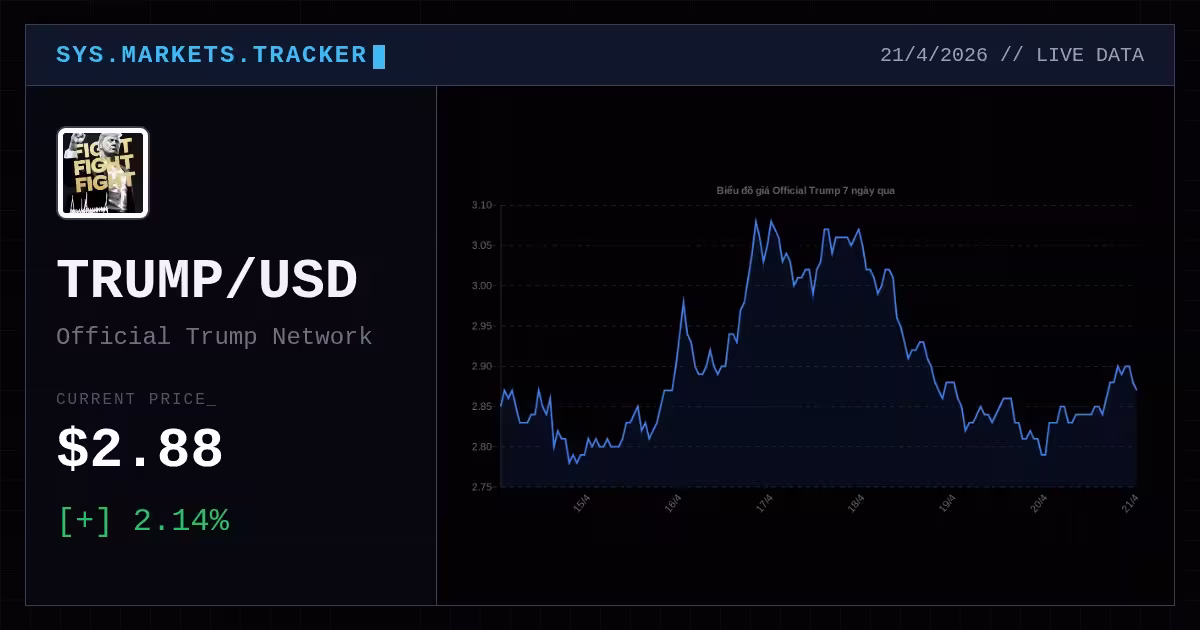This screenshot has width=1200, height=630.
Task: Click the sharp price spike near 16/4
Action: point(683,300)
